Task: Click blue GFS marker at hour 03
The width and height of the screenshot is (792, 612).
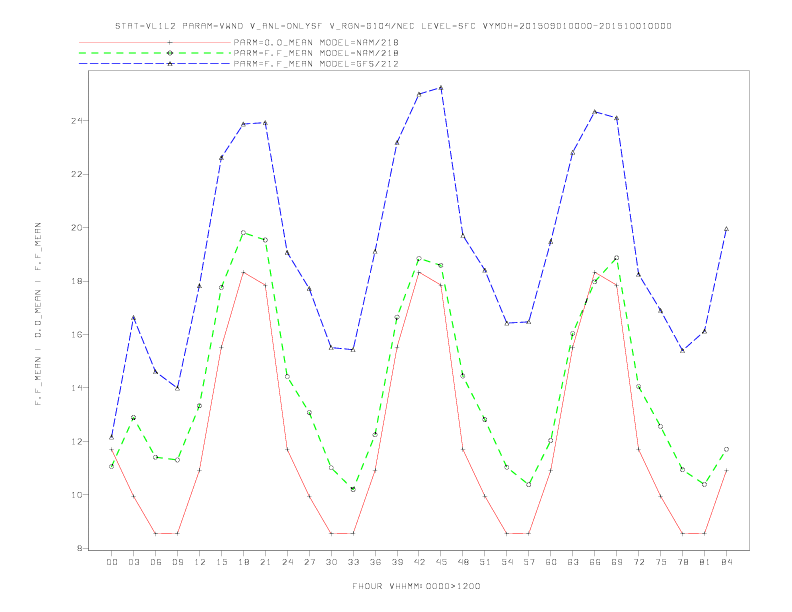Action: (133, 318)
